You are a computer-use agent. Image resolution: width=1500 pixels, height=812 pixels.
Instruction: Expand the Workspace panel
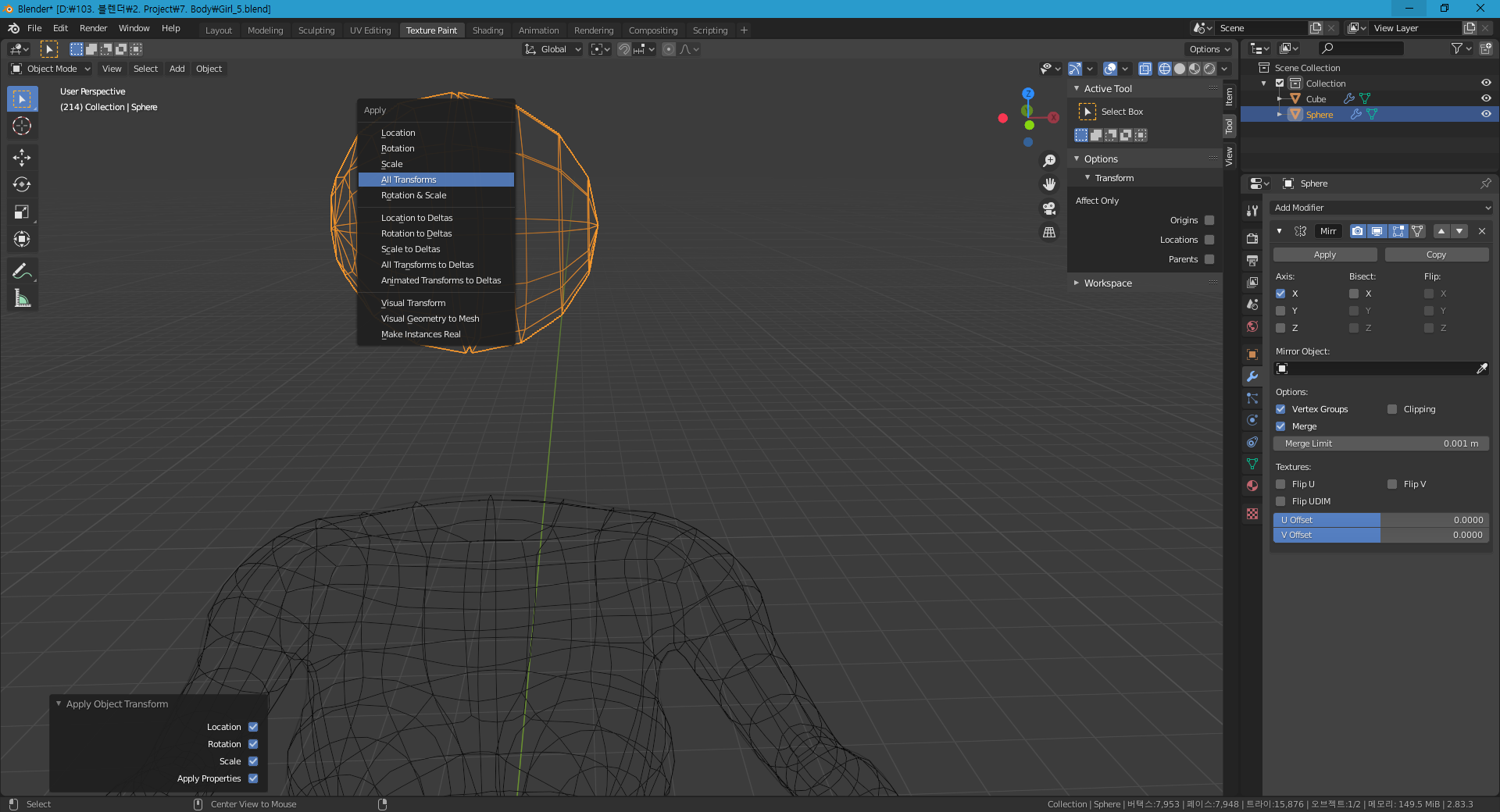1077,283
